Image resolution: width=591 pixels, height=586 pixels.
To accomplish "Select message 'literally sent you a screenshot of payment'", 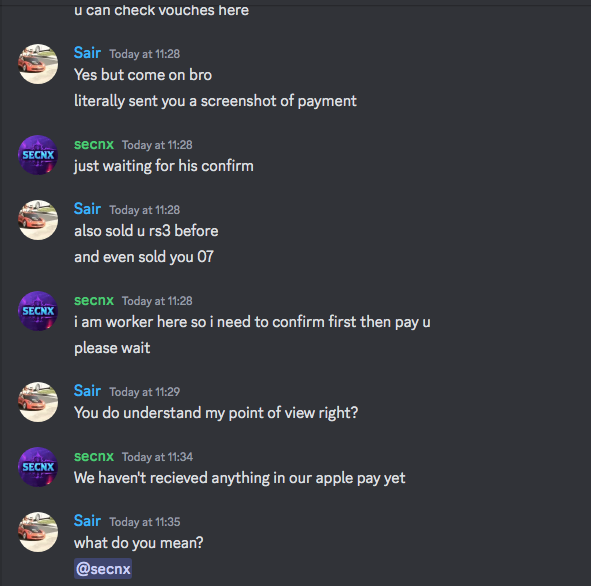I will (215, 101).
